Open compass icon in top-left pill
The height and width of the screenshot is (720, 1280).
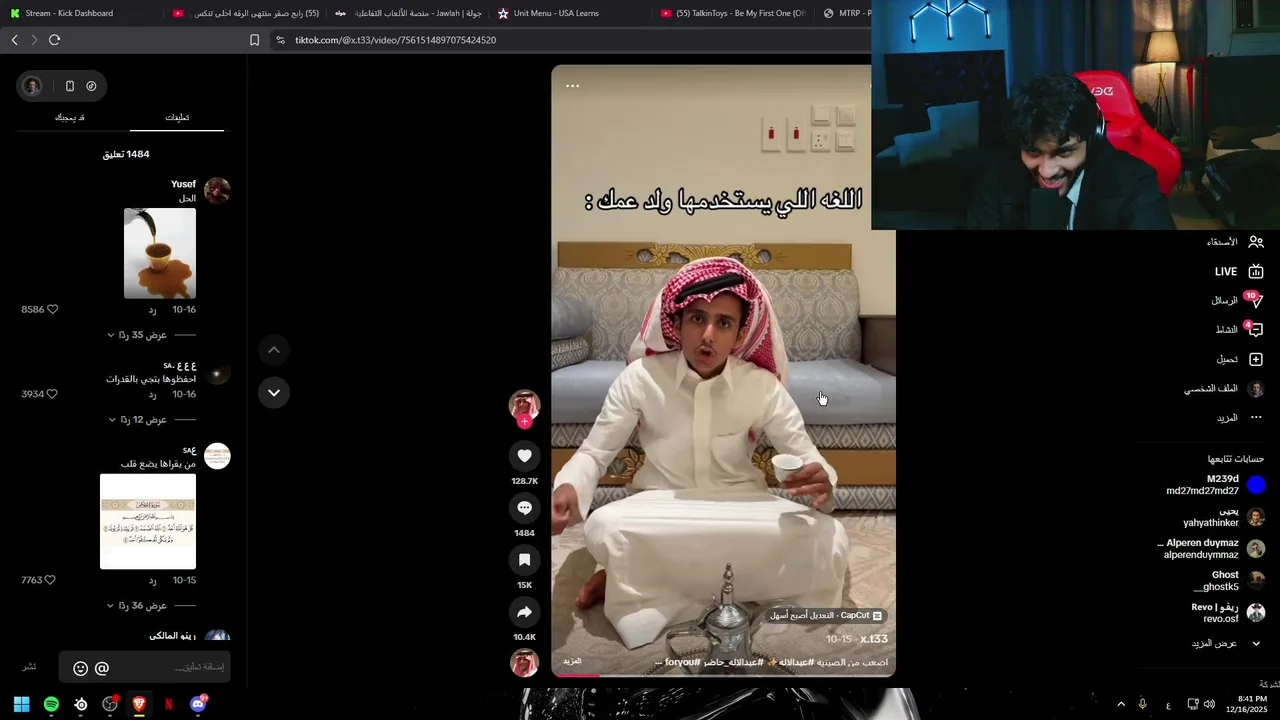coord(91,86)
